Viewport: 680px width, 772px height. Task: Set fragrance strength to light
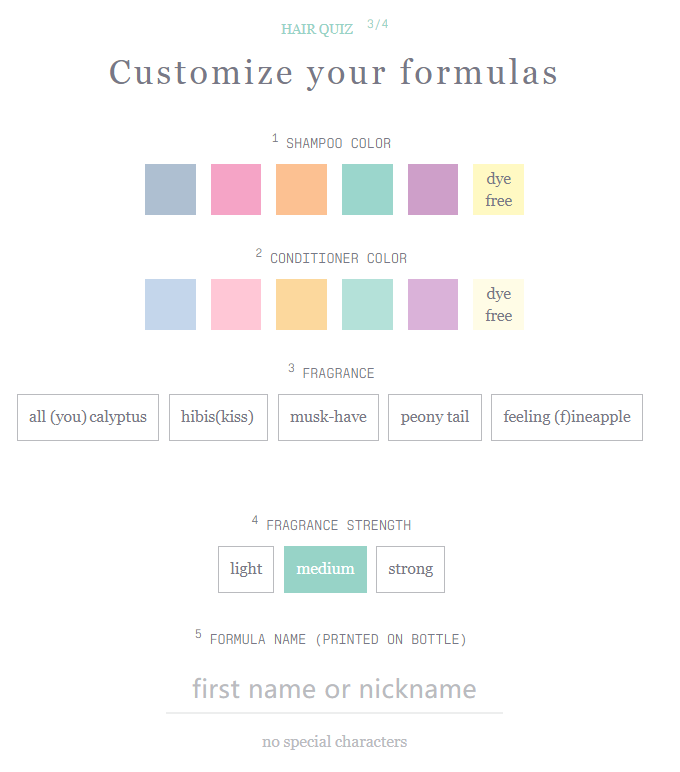[246, 569]
